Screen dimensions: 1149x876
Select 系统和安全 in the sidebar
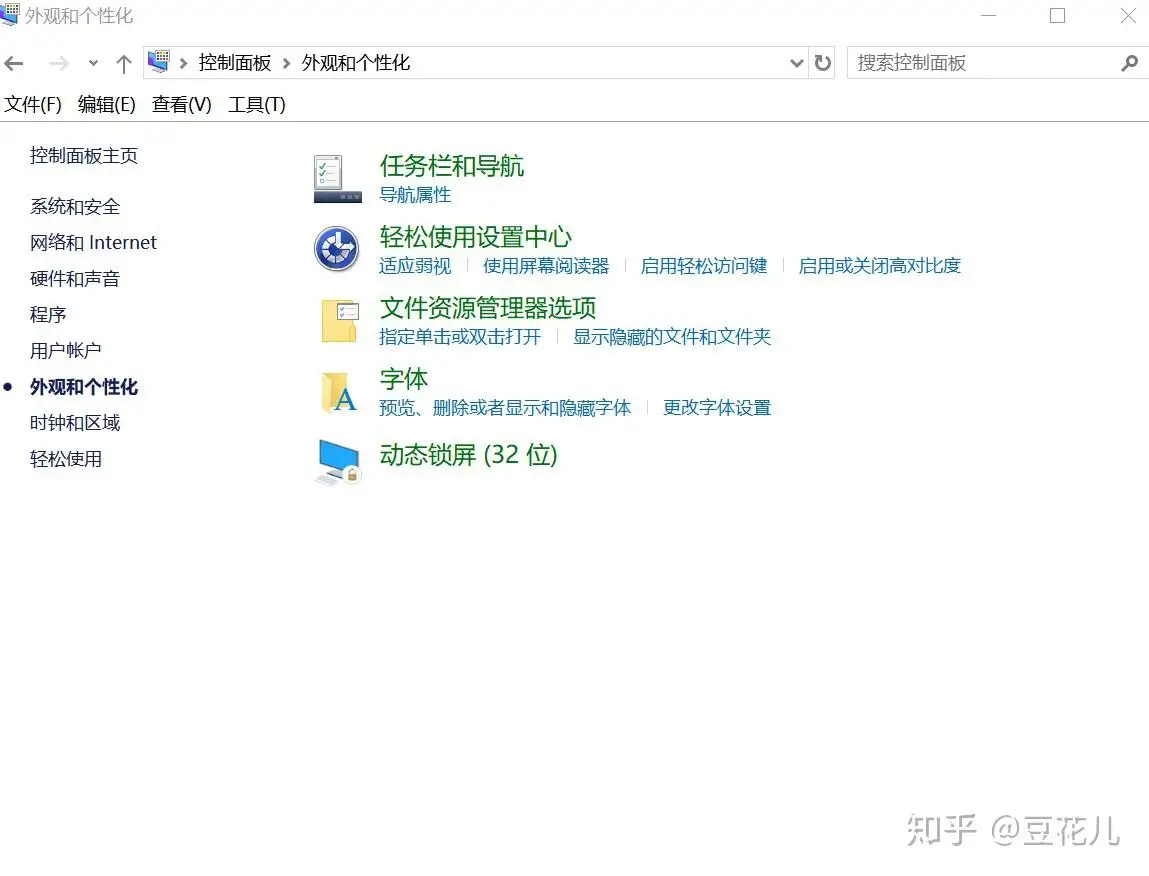point(74,206)
